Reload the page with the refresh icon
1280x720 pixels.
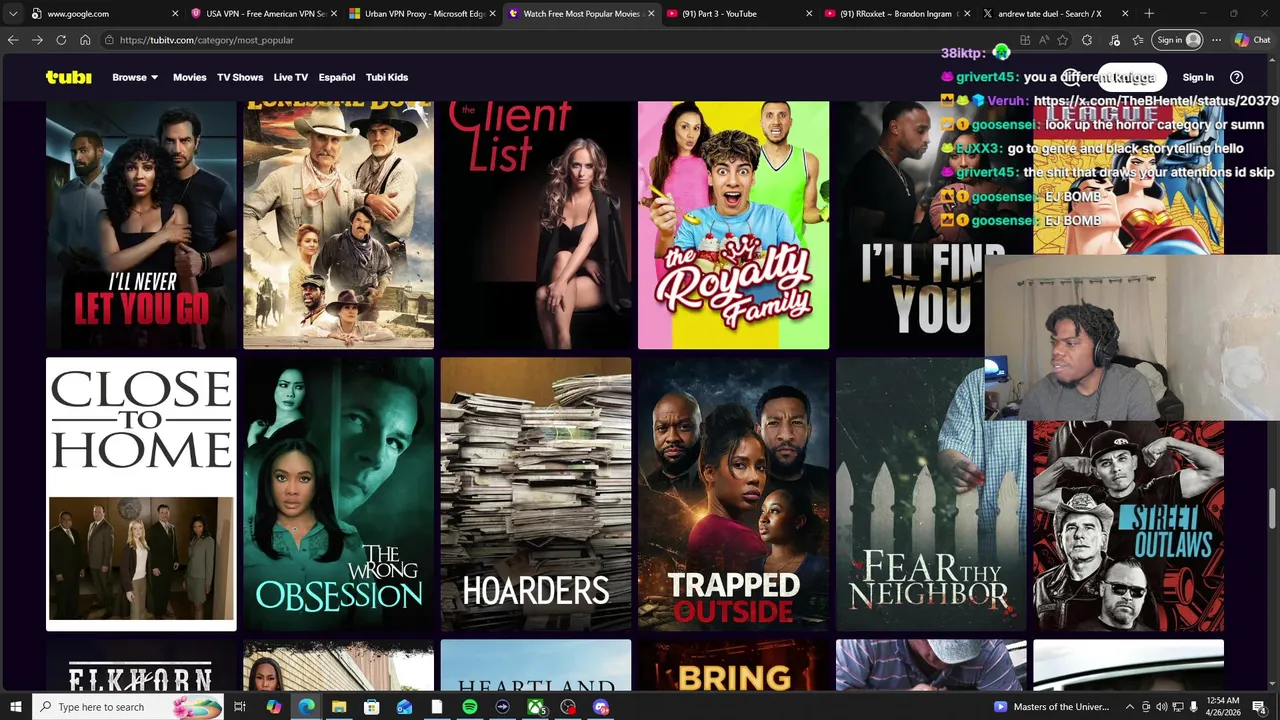click(x=61, y=40)
